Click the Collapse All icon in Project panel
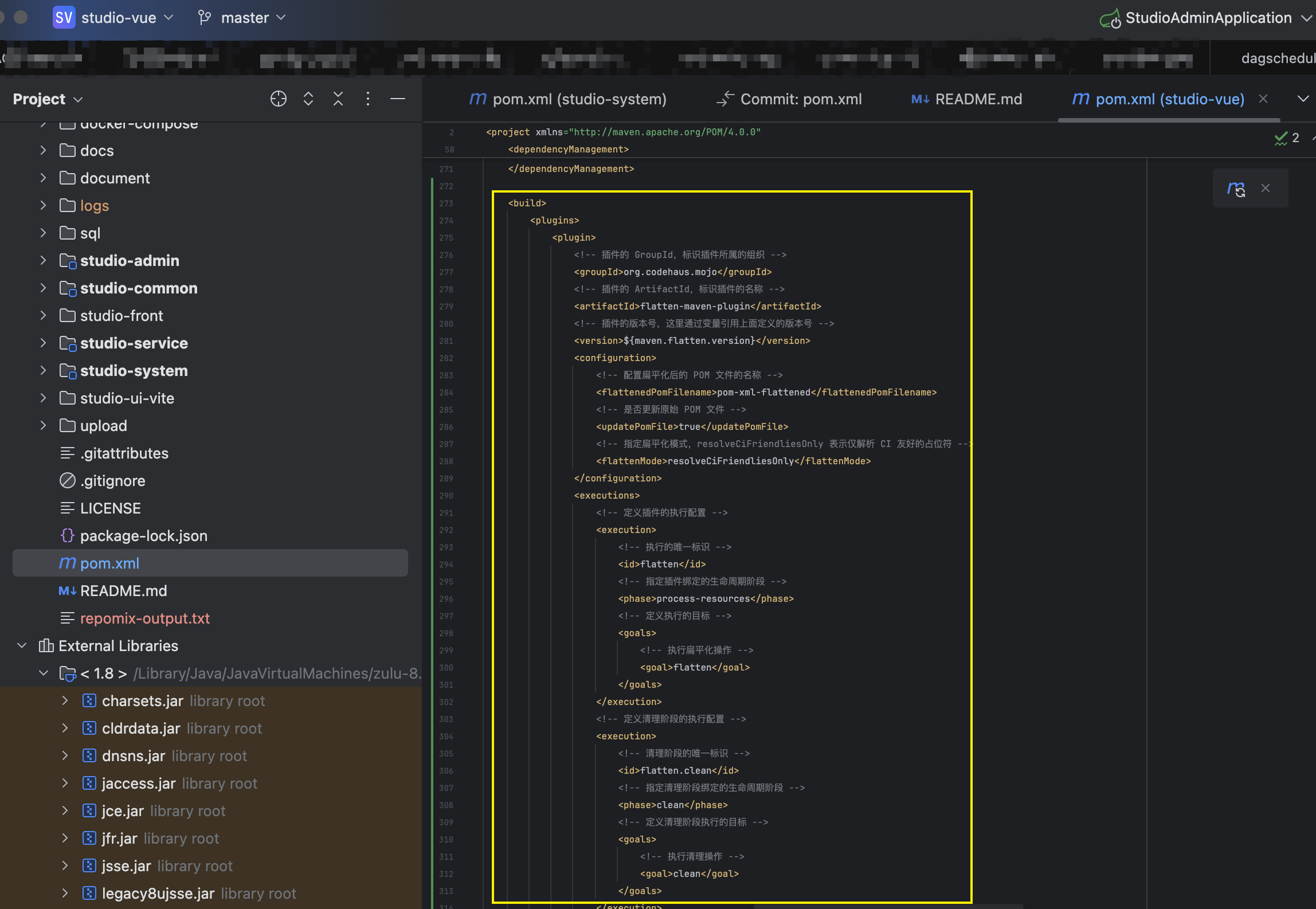The height and width of the screenshot is (909, 1316). 338,99
